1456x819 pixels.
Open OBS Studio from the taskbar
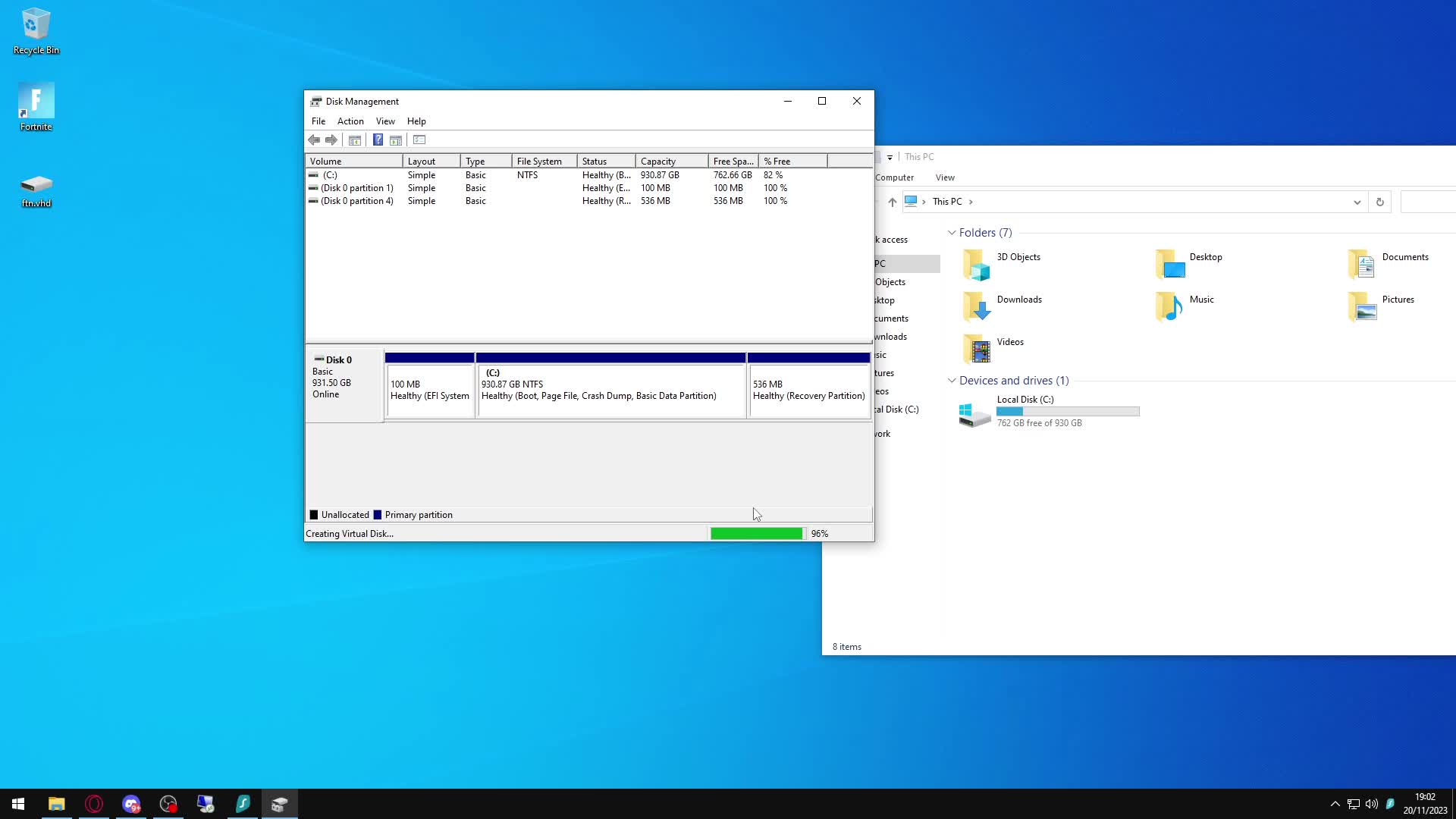point(168,804)
